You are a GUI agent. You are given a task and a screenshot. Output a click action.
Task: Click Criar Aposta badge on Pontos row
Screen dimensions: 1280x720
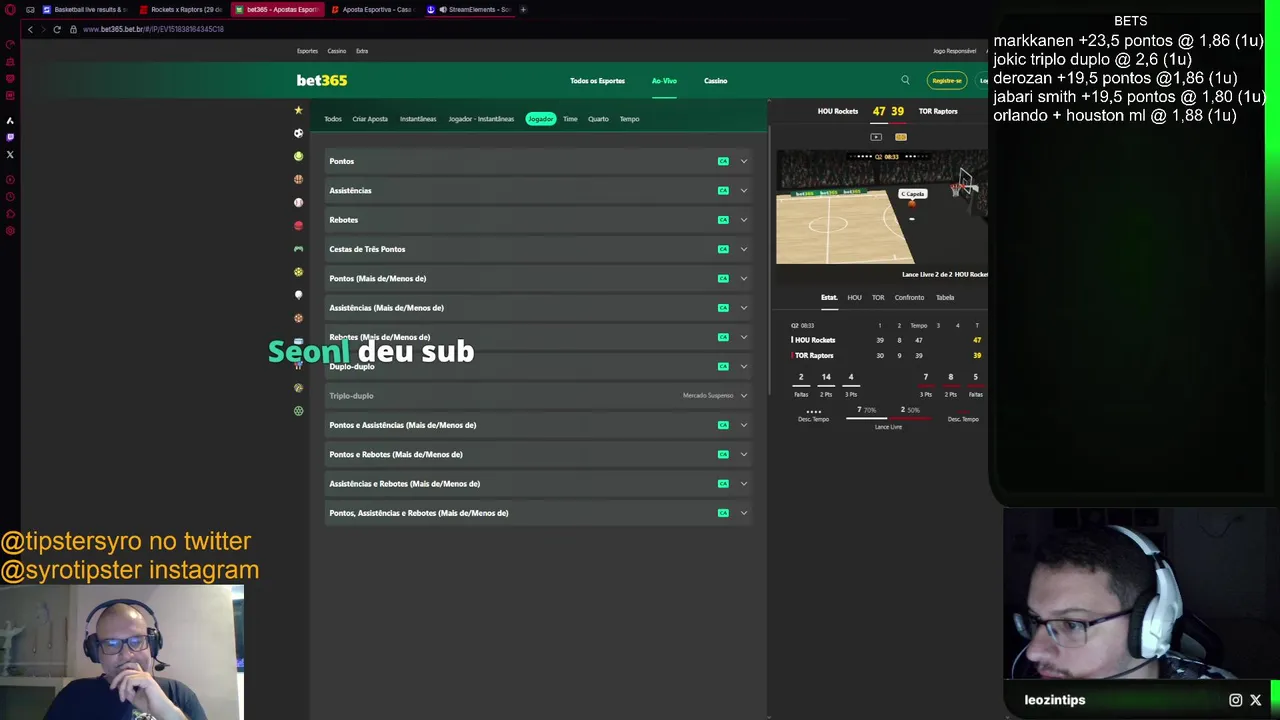[x=723, y=161]
